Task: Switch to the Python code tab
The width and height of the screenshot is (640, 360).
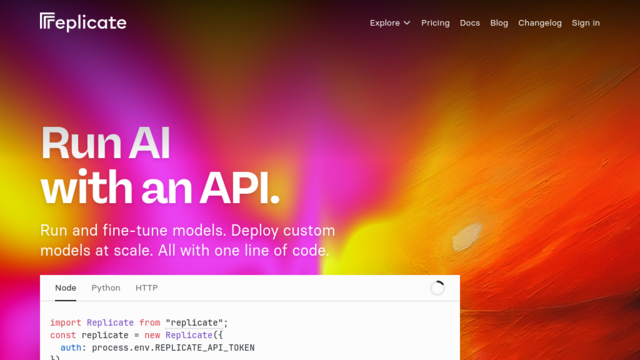Action: click(x=106, y=288)
